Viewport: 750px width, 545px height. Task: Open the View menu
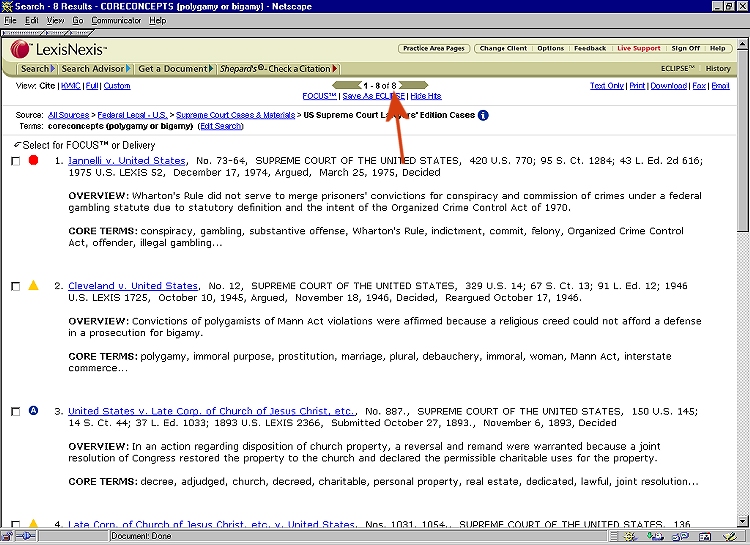click(55, 21)
